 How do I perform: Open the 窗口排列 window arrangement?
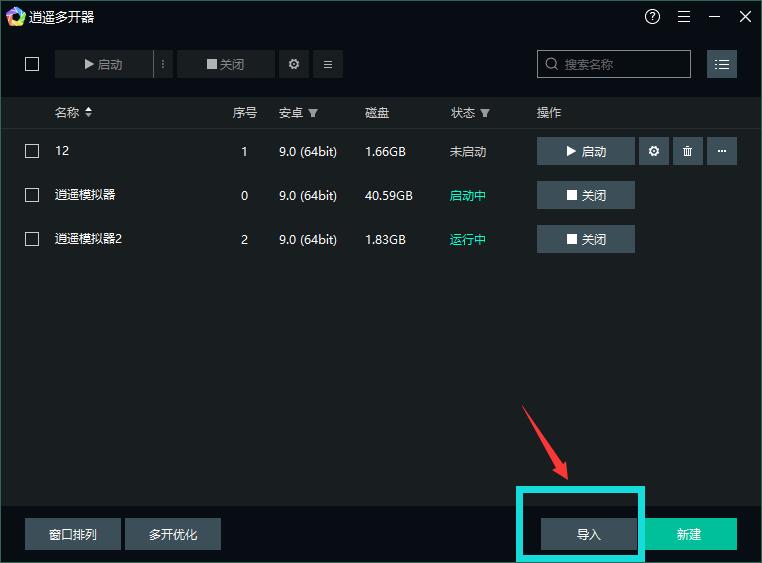click(73, 534)
